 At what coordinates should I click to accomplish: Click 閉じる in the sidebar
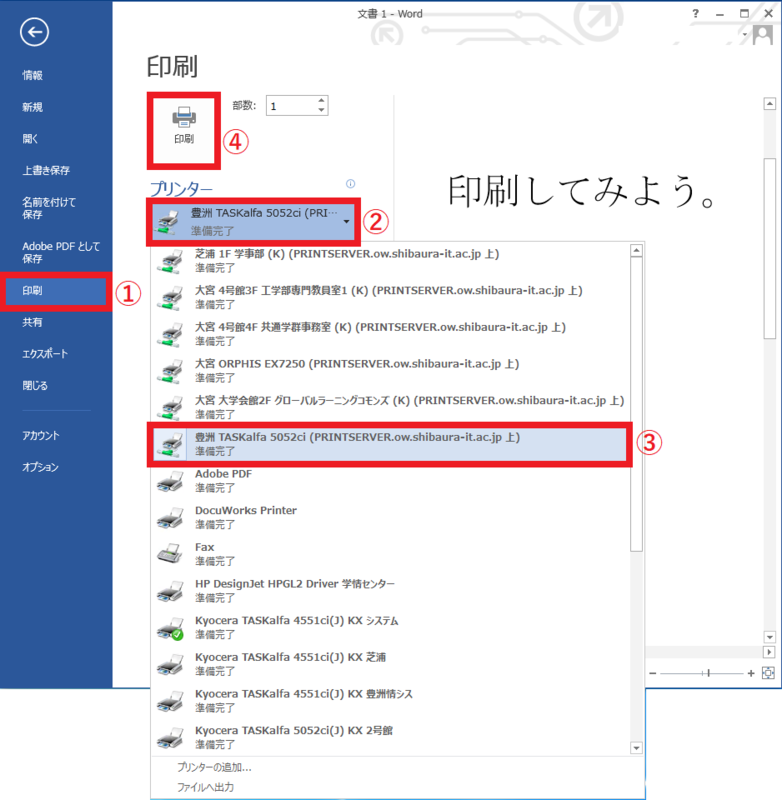click(35, 386)
